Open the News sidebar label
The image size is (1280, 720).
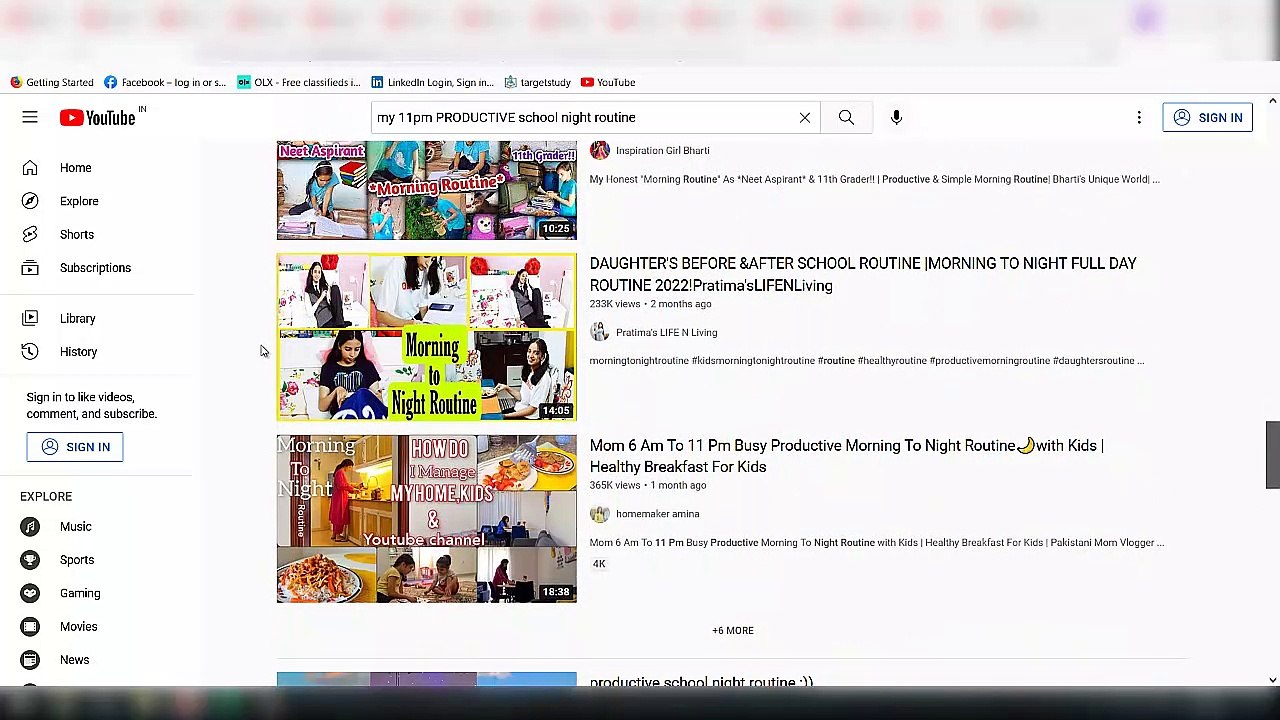pos(74,660)
